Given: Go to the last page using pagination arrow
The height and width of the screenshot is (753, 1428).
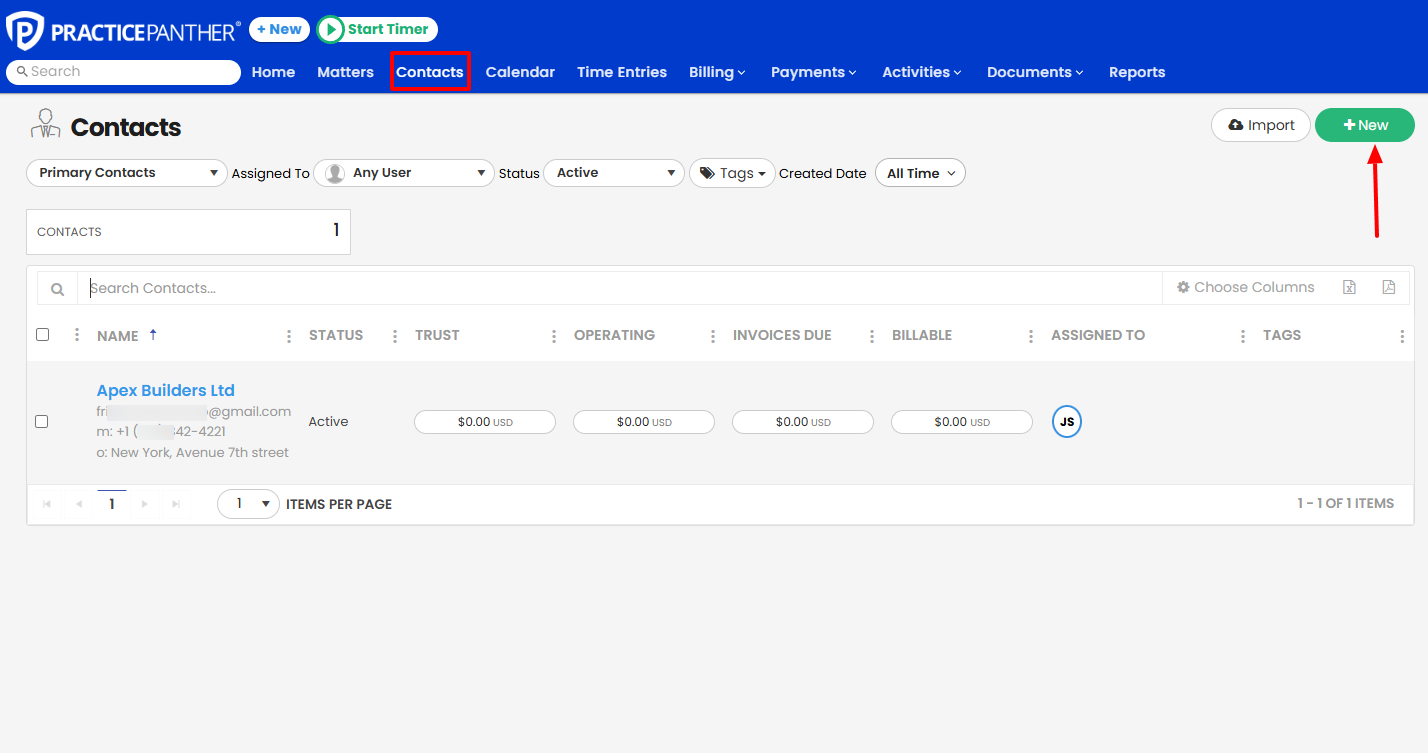Looking at the screenshot, I should point(176,504).
